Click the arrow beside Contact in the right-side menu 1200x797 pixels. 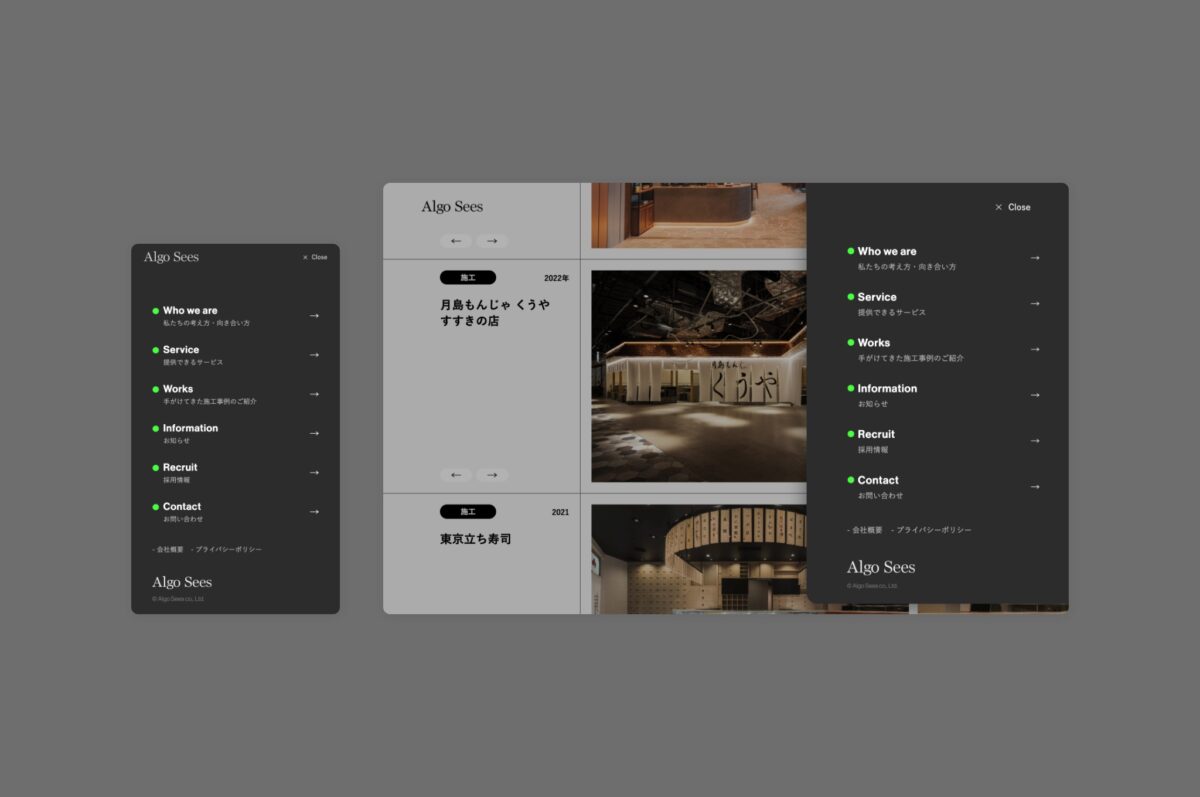(1034, 487)
